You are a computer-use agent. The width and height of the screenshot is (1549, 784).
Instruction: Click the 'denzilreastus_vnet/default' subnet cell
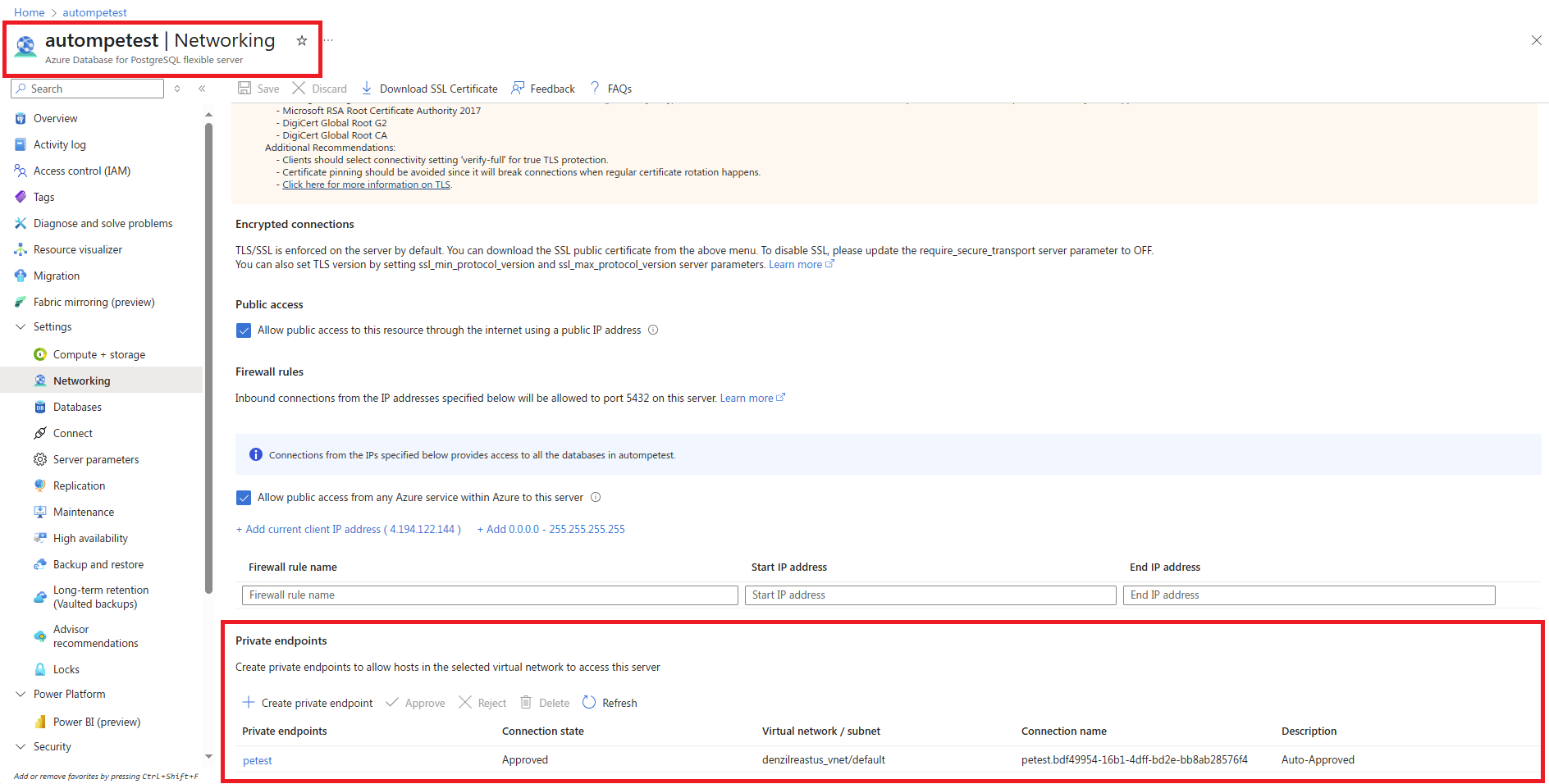point(824,760)
